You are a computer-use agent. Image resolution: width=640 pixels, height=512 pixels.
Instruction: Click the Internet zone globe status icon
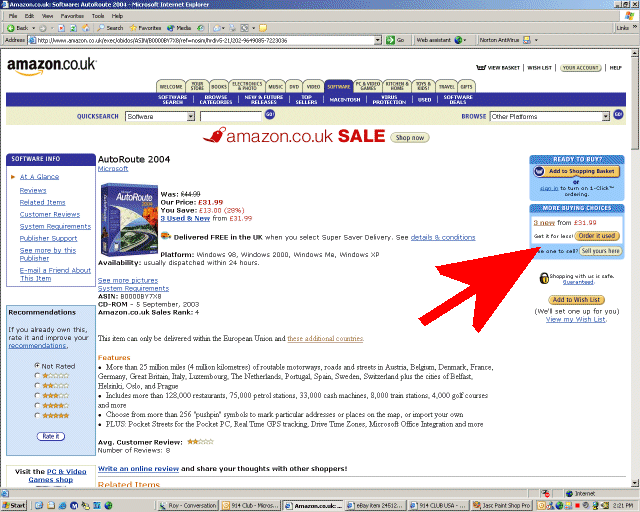569,494
